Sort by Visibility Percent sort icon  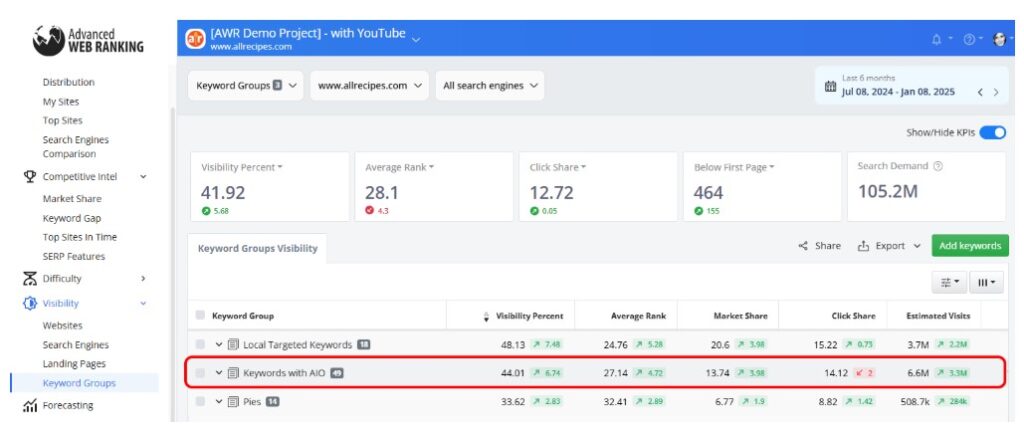tap(486, 316)
